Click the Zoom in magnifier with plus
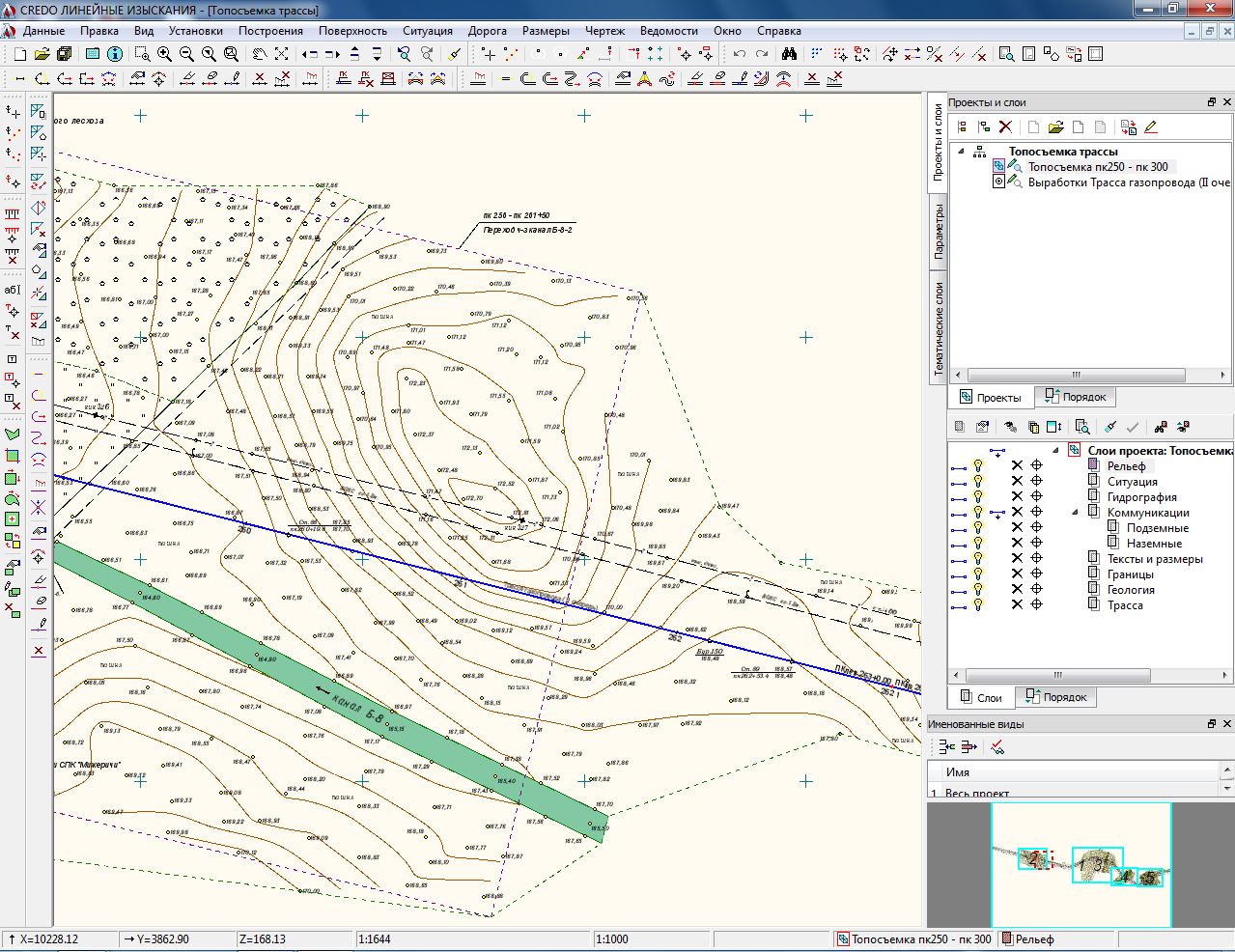1235x952 pixels. 165,55
